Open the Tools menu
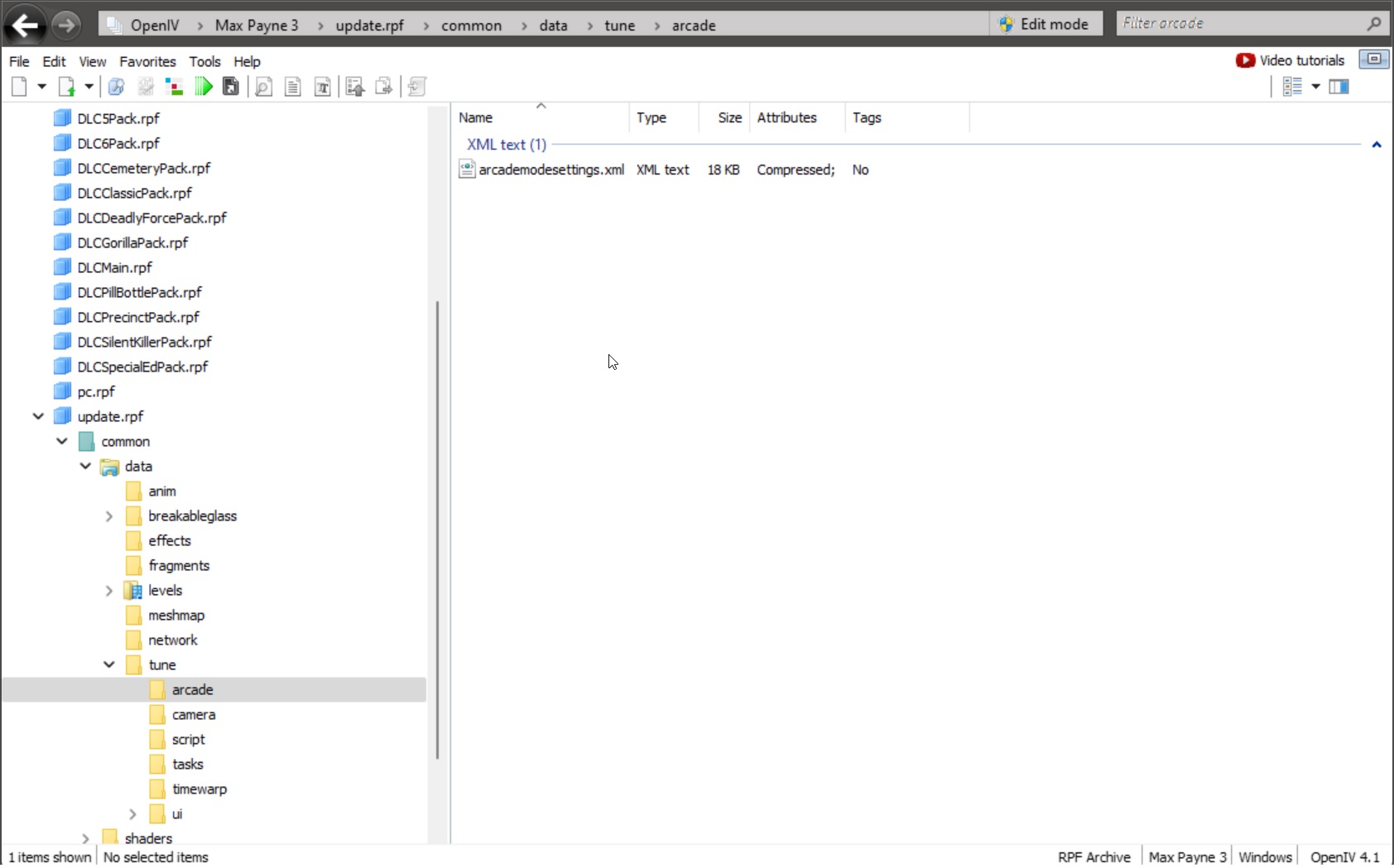Image resolution: width=1394 pixels, height=868 pixels. click(x=204, y=61)
